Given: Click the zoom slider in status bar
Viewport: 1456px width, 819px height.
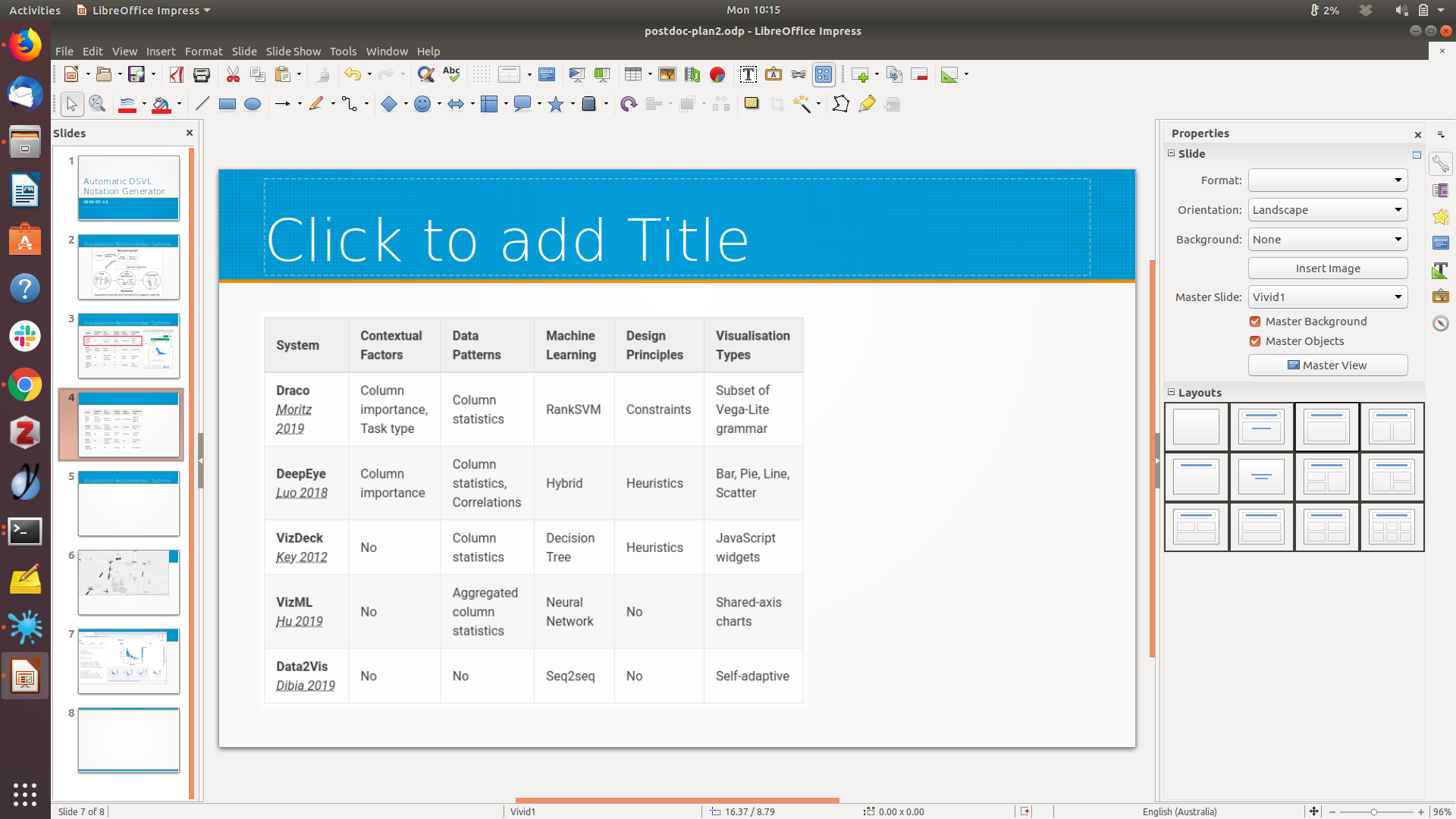Looking at the screenshot, I should click(1374, 812).
